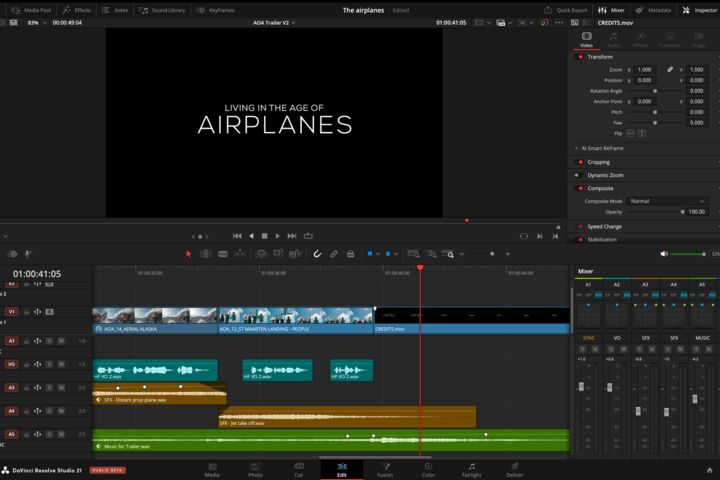
Task: Toggle the Linked Selection chain icon
Action: tap(334, 254)
